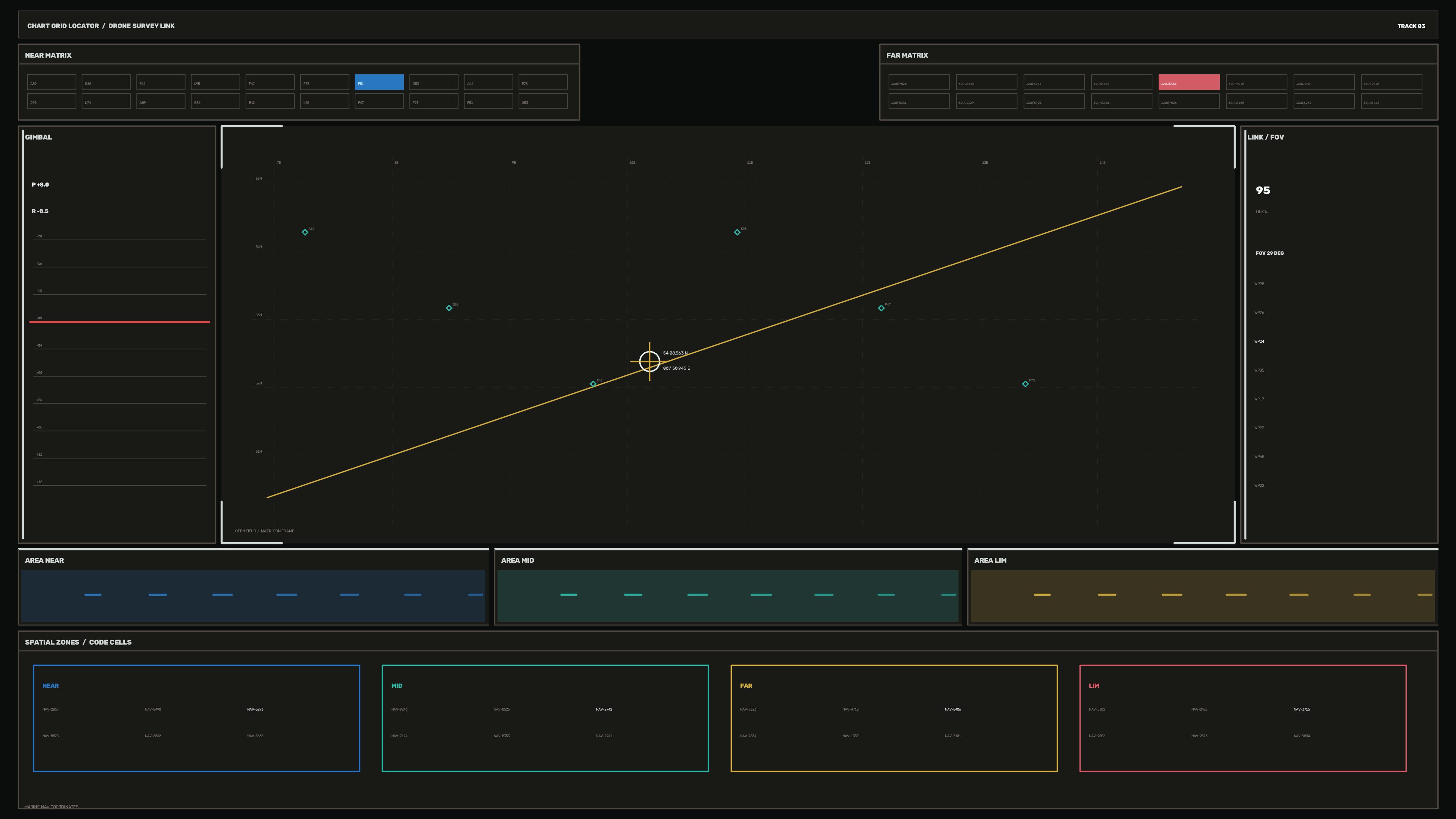
Task: Select waypoint WP73 in Link/FOV list
Action: [x=1259, y=428]
